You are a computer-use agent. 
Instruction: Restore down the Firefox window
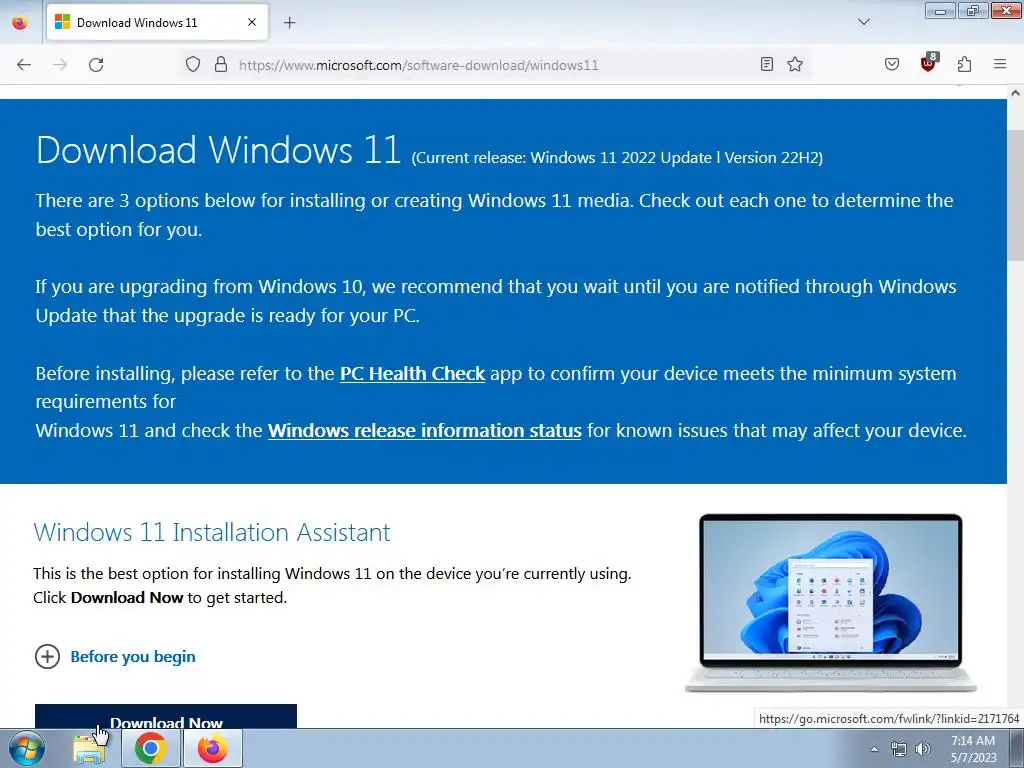[x=973, y=10]
